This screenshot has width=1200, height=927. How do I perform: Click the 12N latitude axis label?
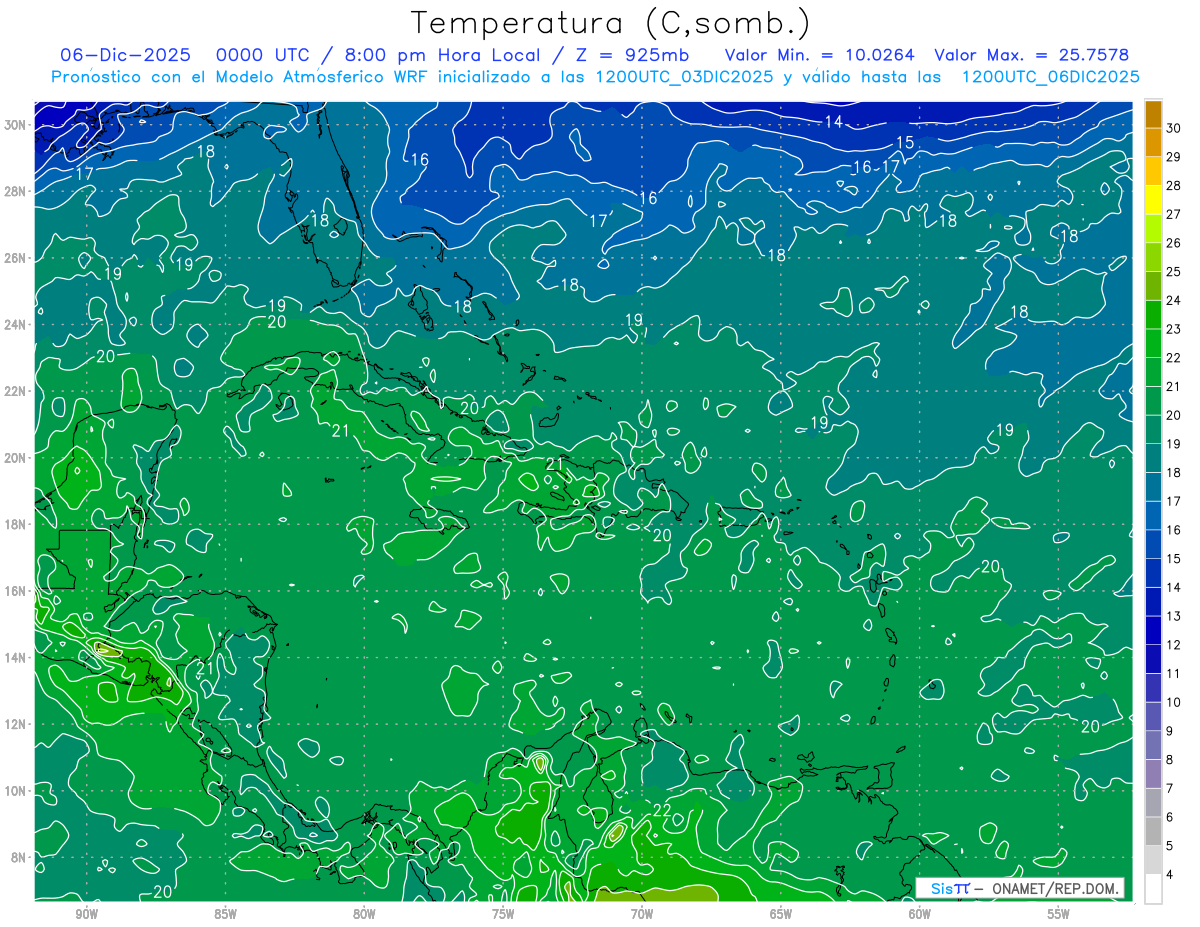[16, 724]
